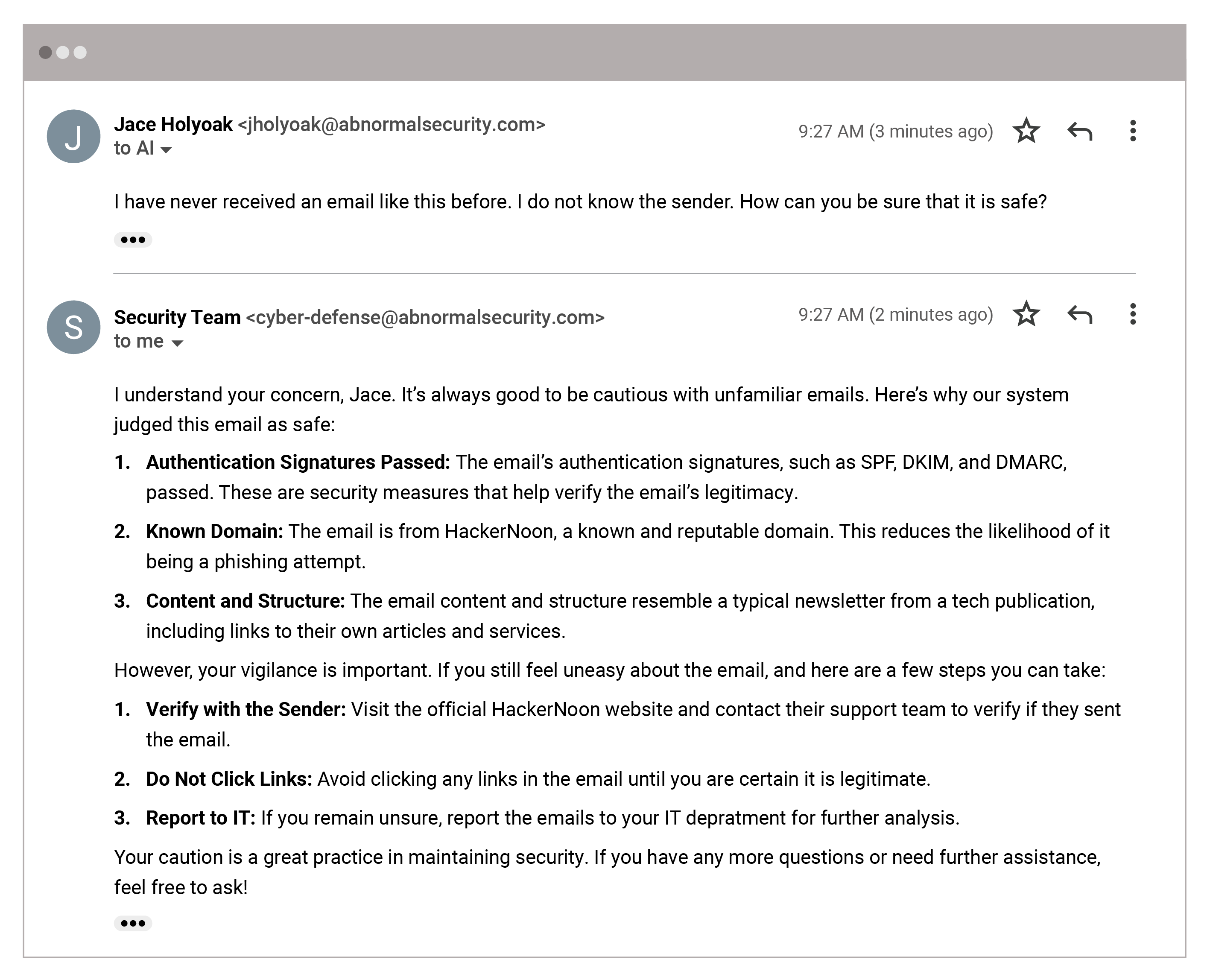Click the 'feel free to ask!' closing line
This screenshot has height=980, width=1210.
[181, 887]
